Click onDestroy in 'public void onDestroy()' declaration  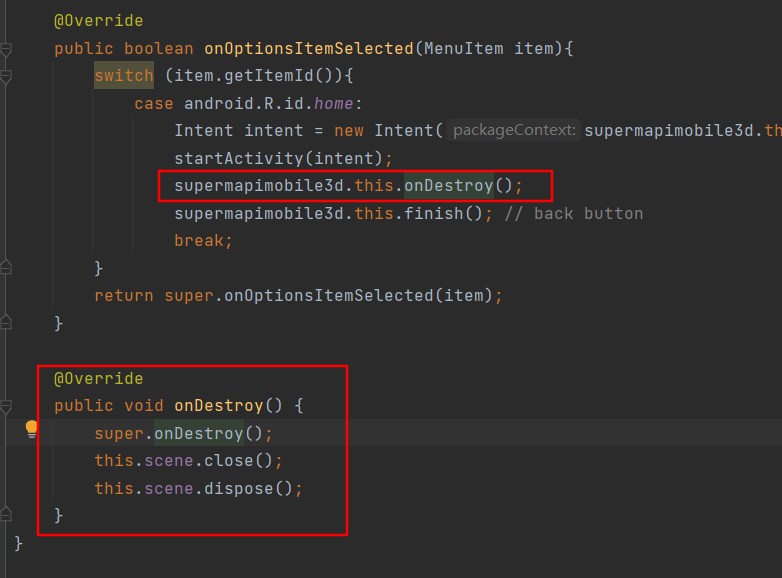218,405
